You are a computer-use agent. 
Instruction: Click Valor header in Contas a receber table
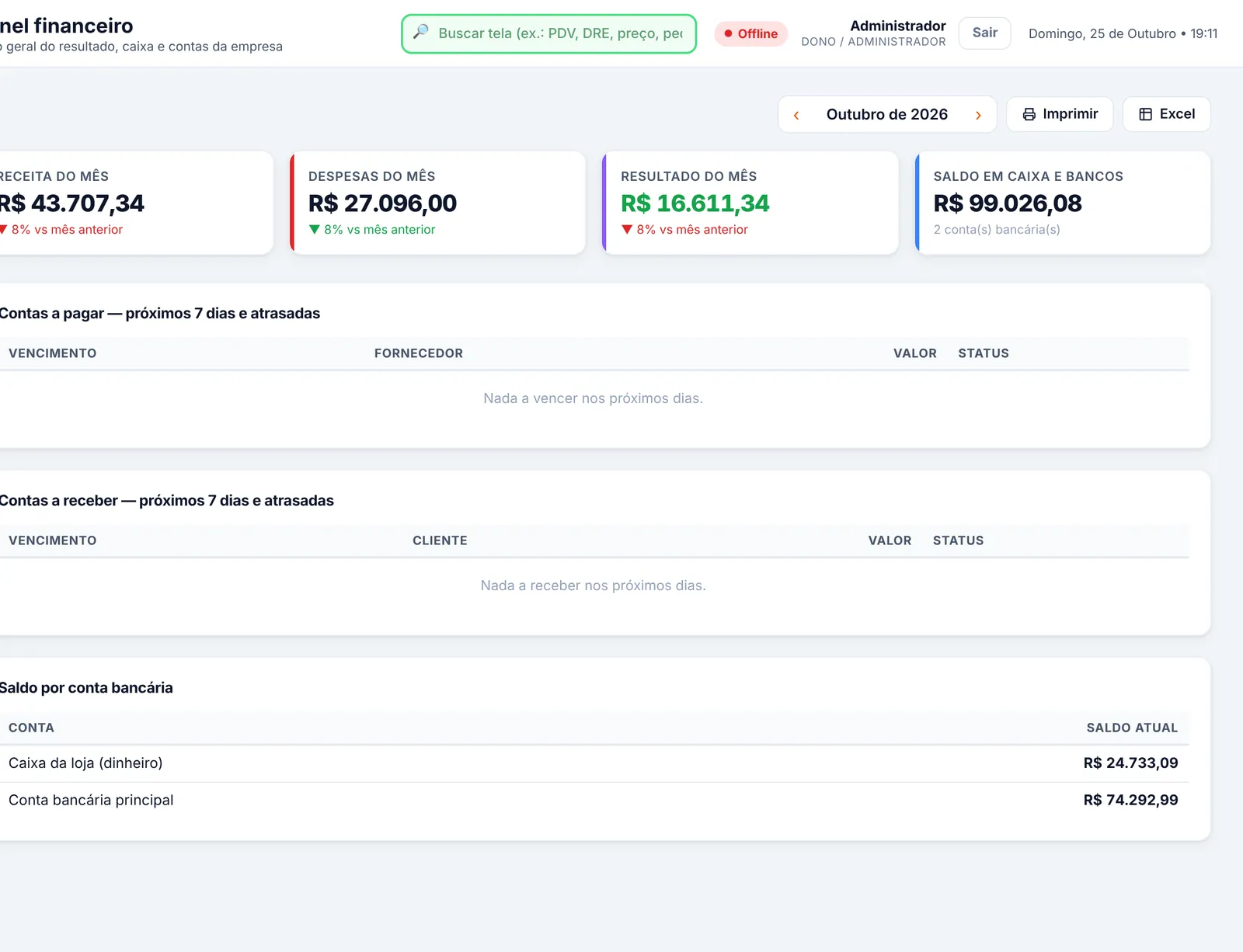pyautogui.click(x=890, y=540)
